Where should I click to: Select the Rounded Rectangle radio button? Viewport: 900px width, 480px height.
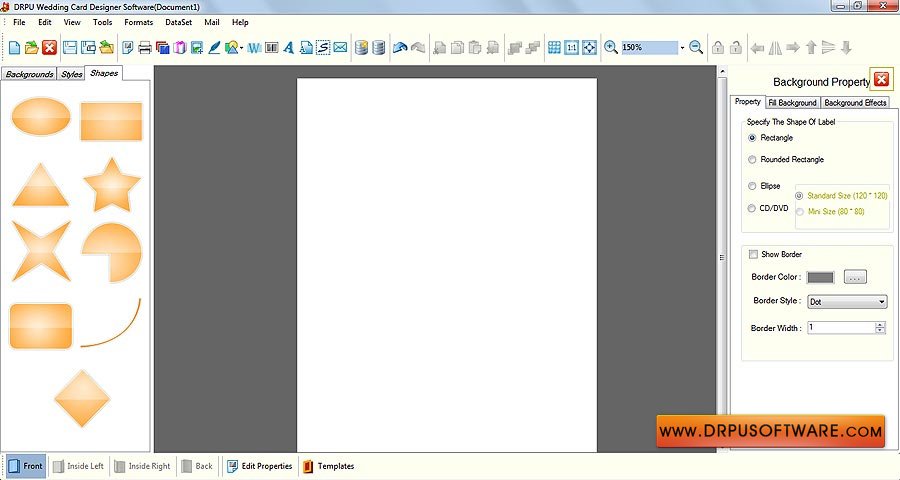coord(752,160)
